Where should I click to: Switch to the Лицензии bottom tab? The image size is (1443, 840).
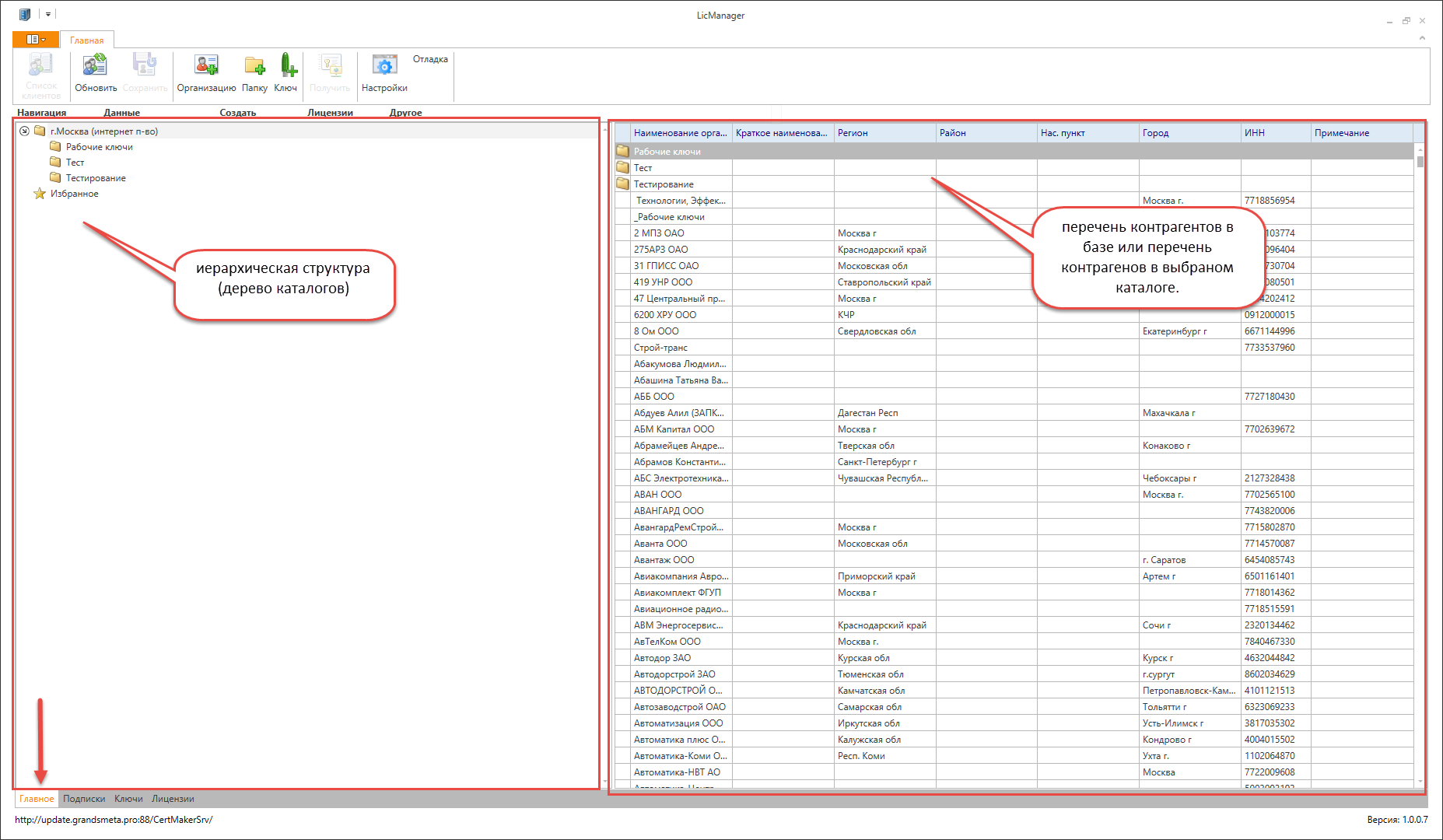[173, 799]
